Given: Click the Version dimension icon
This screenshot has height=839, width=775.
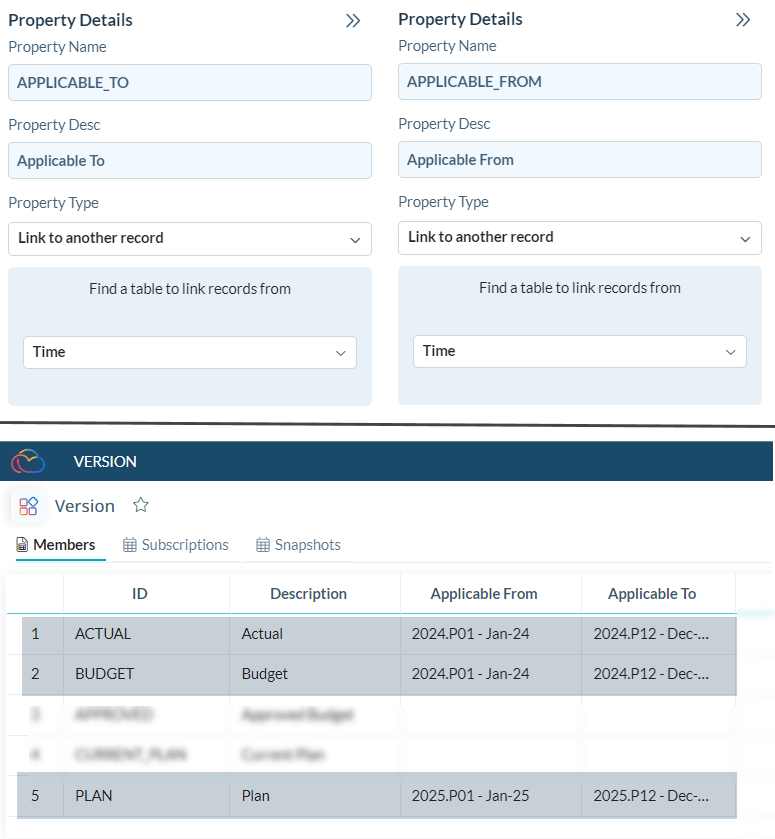Looking at the screenshot, I should 28,506.
